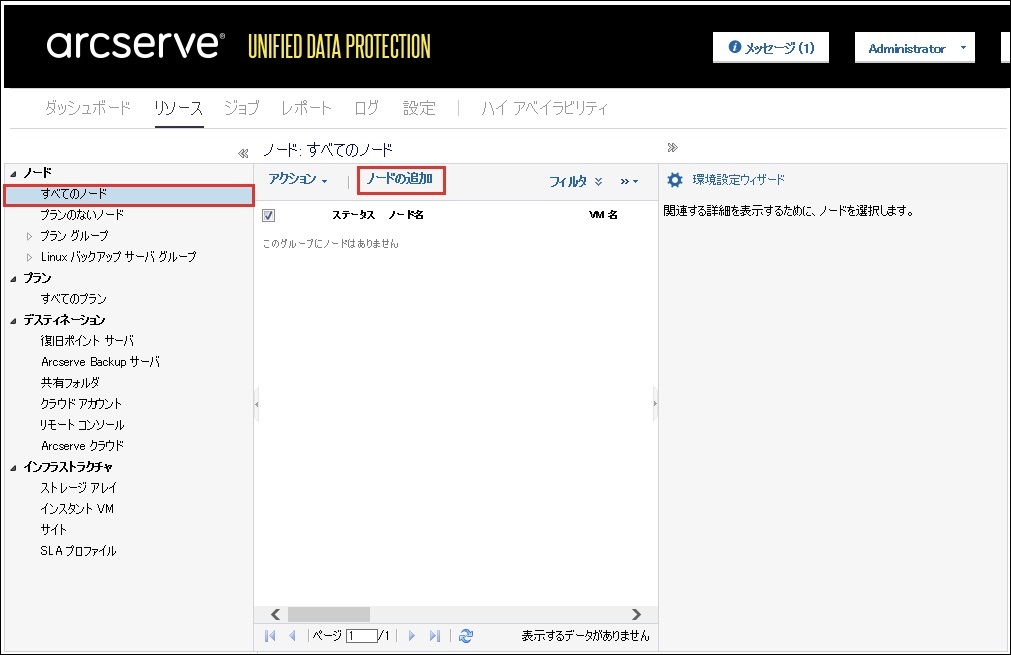Open the ジョブ tab
The height and width of the screenshot is (655, 1011).
point(241,108)
